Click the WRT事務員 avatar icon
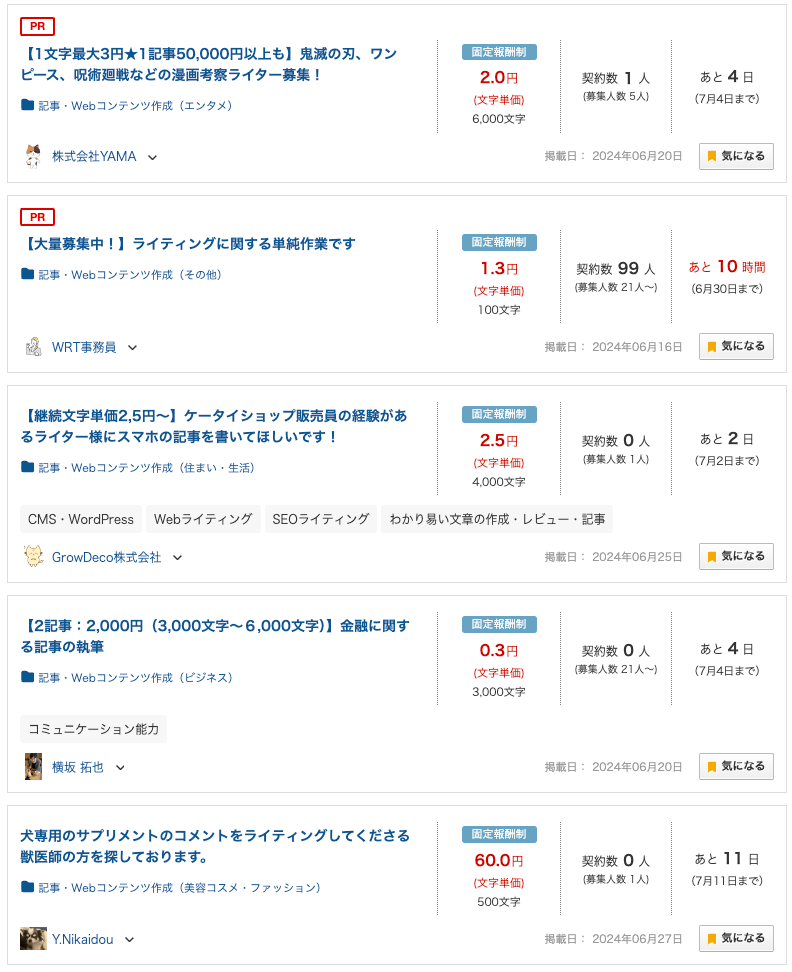 [x=33, y=347]
